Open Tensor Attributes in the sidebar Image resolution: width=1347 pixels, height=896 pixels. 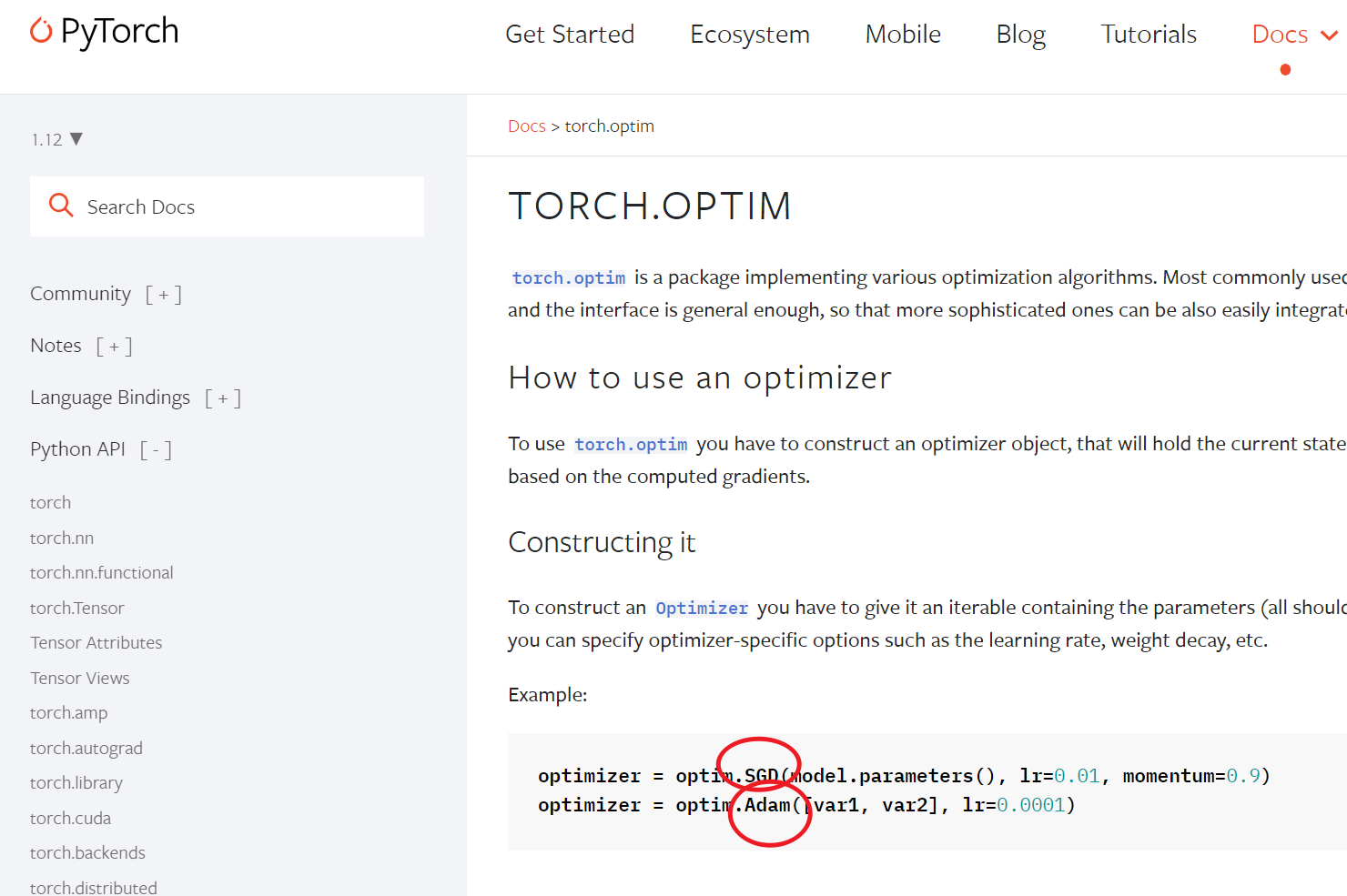pyautogui.click(x=96, y=642)
